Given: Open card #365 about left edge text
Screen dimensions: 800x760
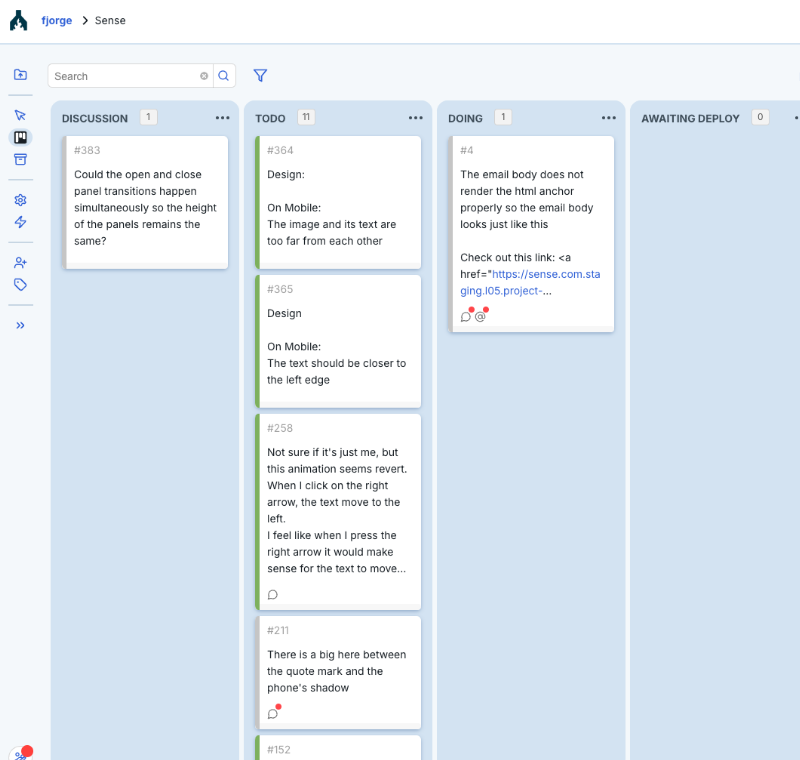Looking at the screenshot, I should (338, 341).
